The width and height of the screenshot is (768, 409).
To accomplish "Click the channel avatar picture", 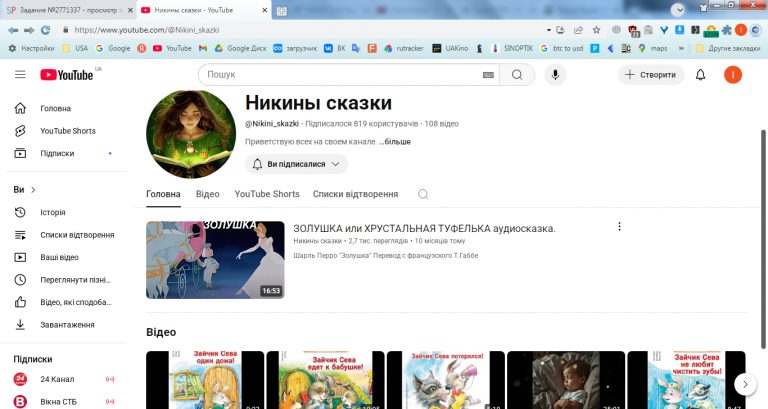I will click(191, 134).
